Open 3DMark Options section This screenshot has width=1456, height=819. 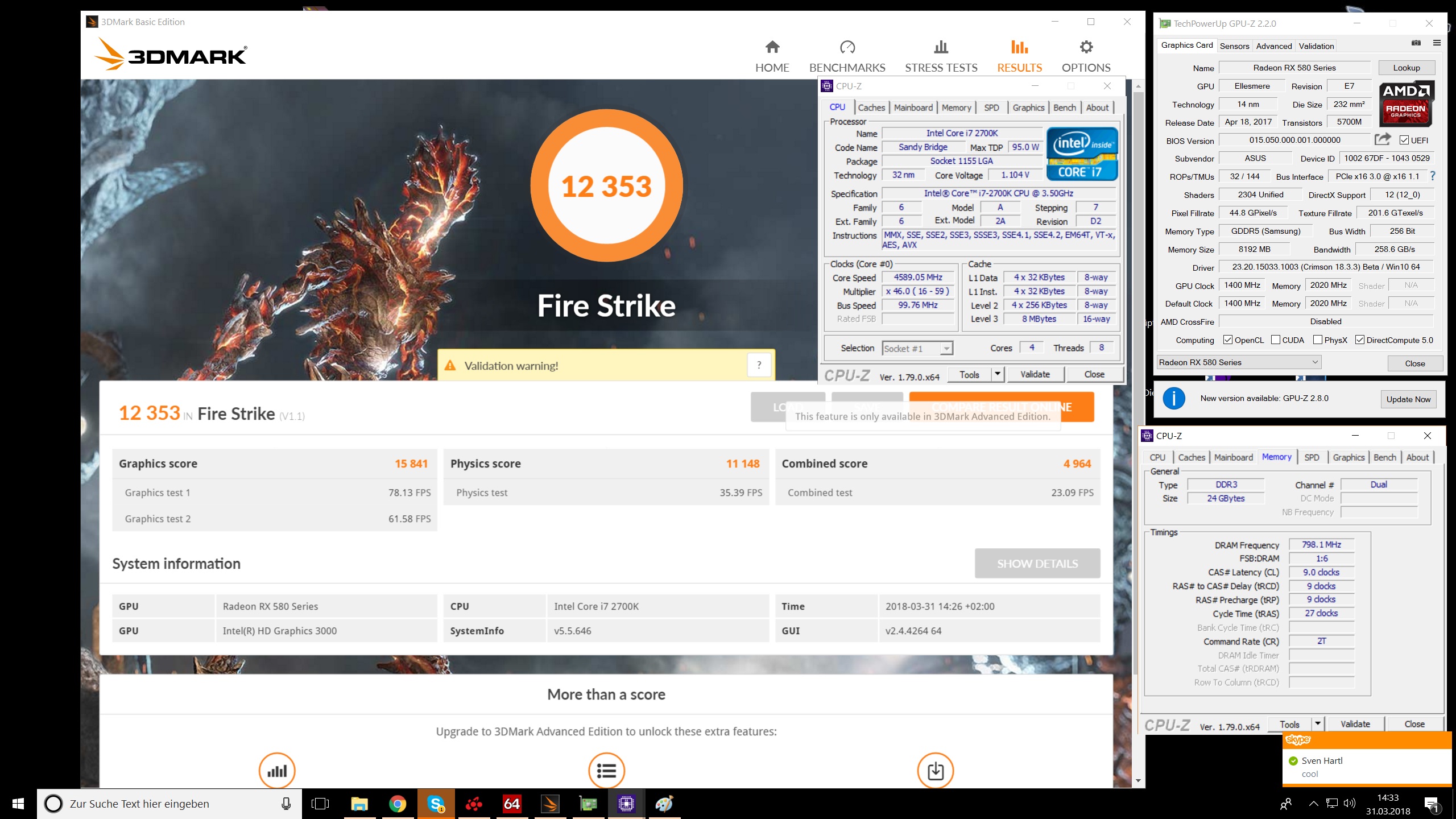pos(1086,56)
